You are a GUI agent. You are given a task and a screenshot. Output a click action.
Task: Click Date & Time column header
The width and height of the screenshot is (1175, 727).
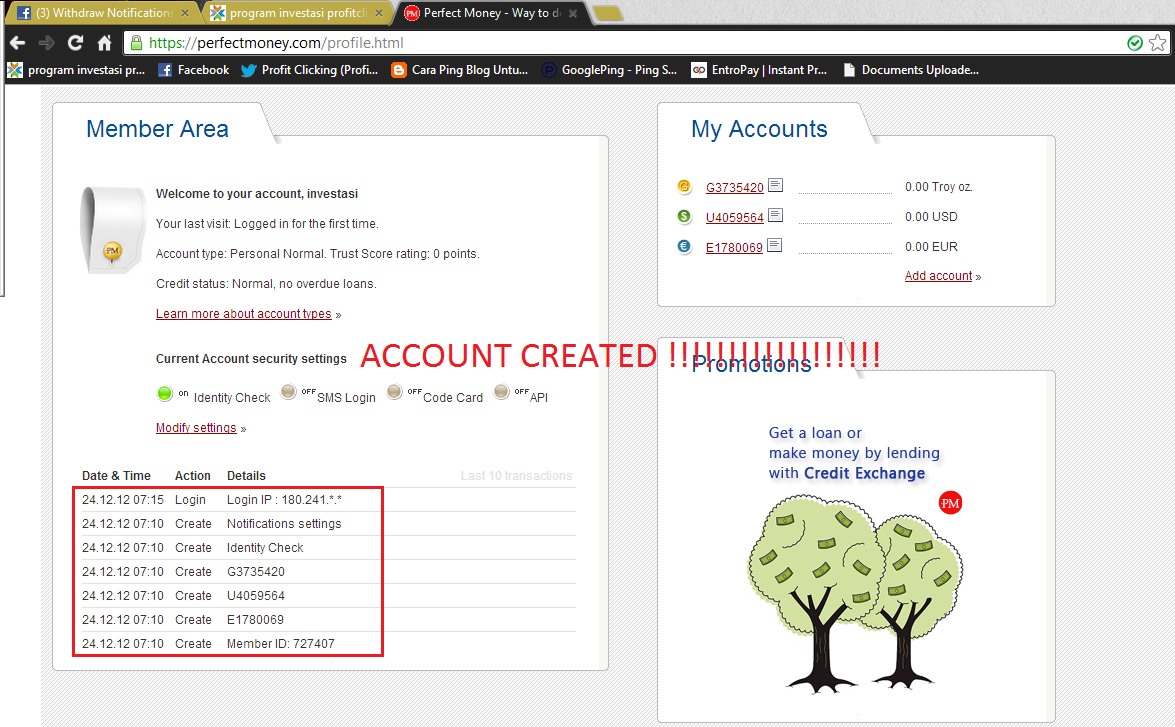[x=116, y=476]
